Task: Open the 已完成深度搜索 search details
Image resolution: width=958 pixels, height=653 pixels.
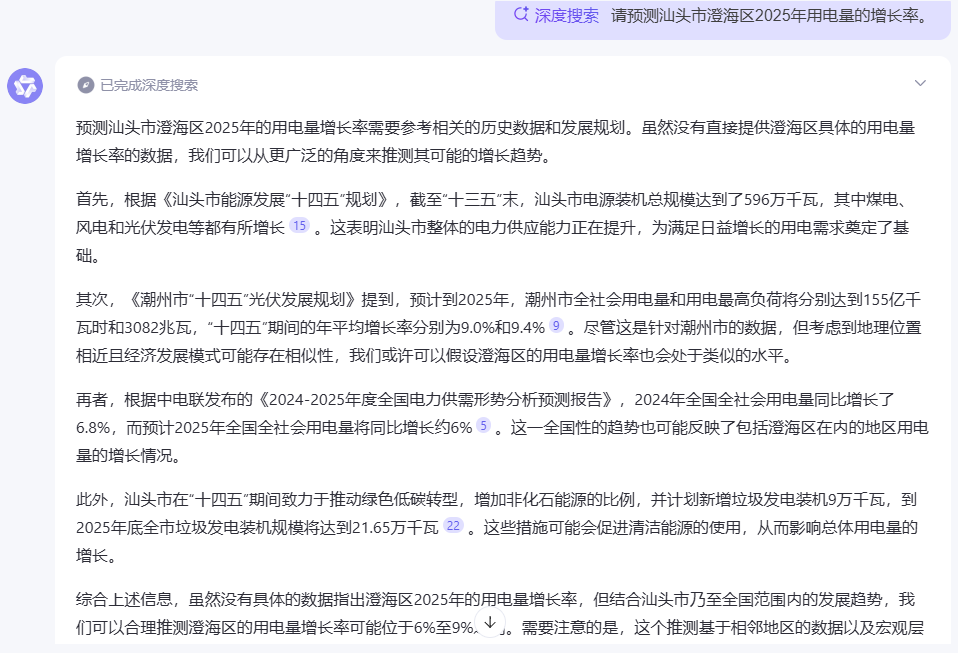Action: 148,85
